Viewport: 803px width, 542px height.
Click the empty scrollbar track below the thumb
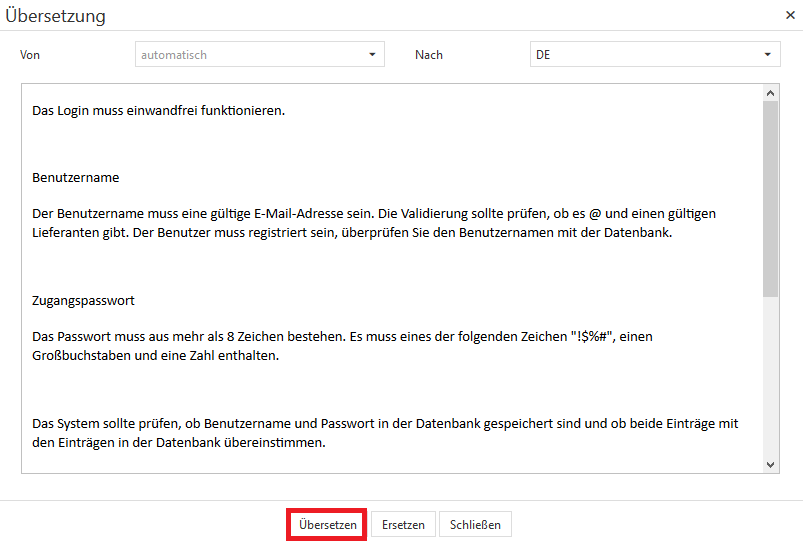pos(770,380)
